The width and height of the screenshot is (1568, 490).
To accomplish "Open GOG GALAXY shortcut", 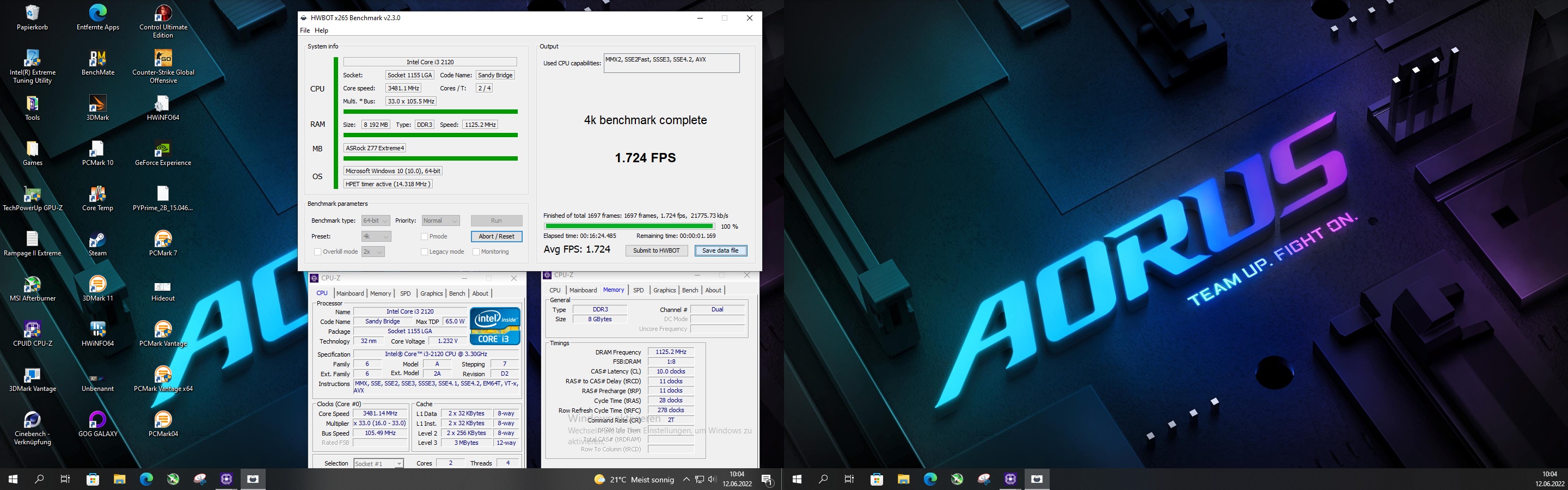I will pyautogui.click(x=98, y=425).
